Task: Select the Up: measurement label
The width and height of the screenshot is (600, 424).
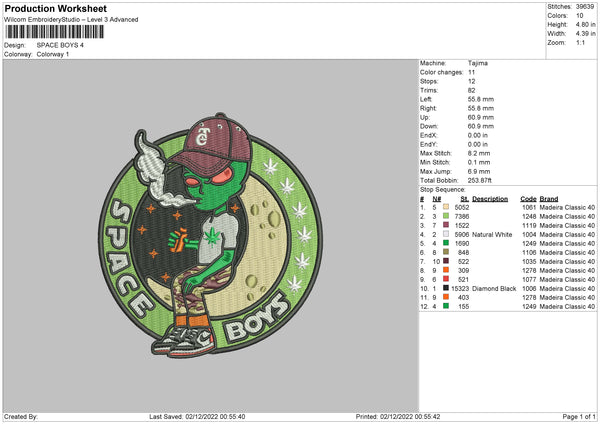Action: tap(424, 117)
